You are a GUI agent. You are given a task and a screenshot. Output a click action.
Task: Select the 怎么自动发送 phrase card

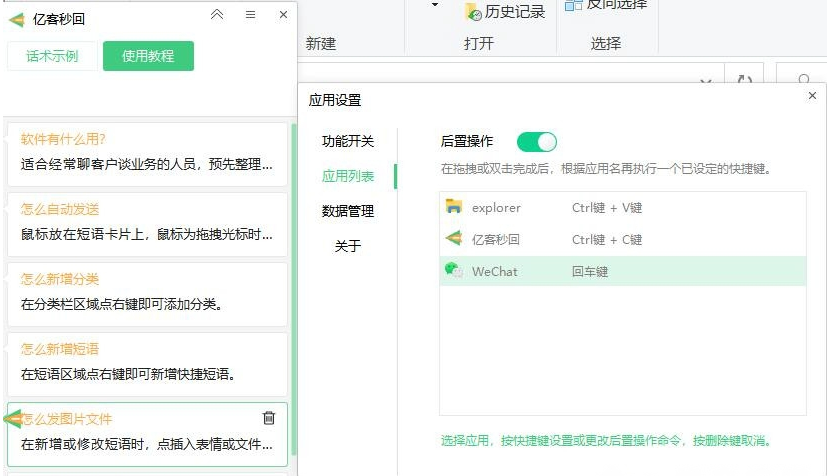147,225
